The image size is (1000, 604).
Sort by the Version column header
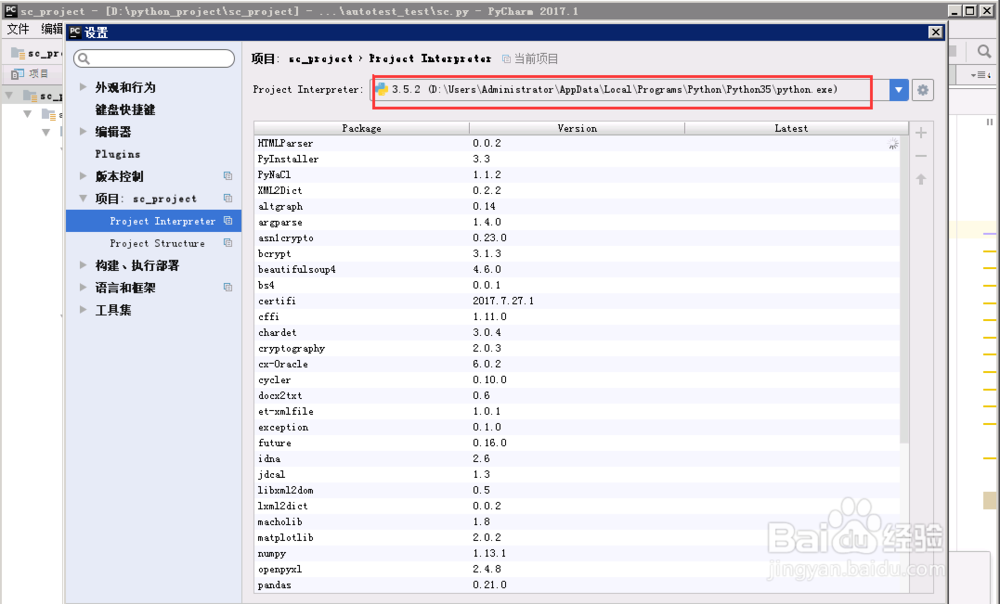577,128
